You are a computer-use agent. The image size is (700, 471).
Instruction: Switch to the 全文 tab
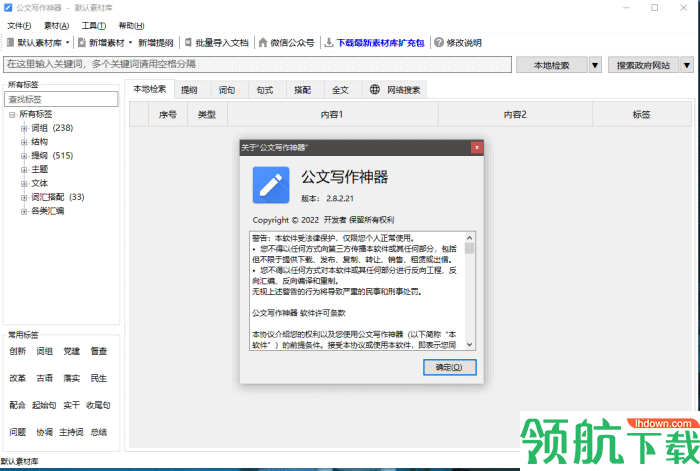[x=340, y=90]
